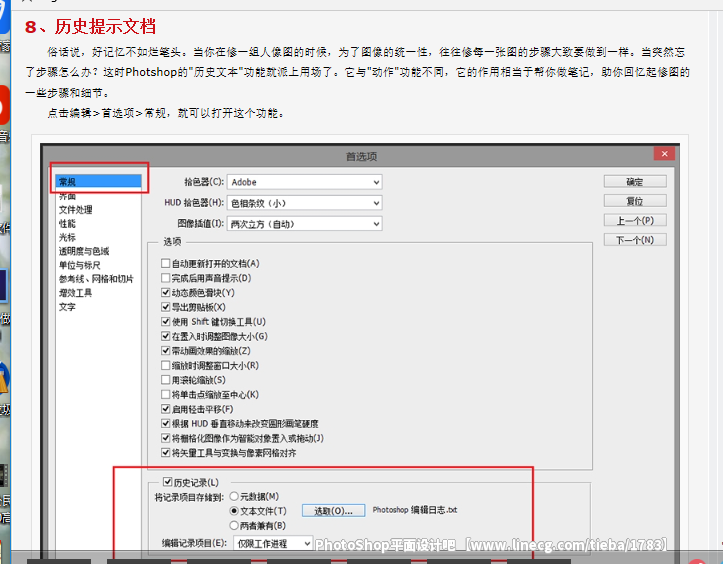Click the 复位 button

[x=635, y=201]
